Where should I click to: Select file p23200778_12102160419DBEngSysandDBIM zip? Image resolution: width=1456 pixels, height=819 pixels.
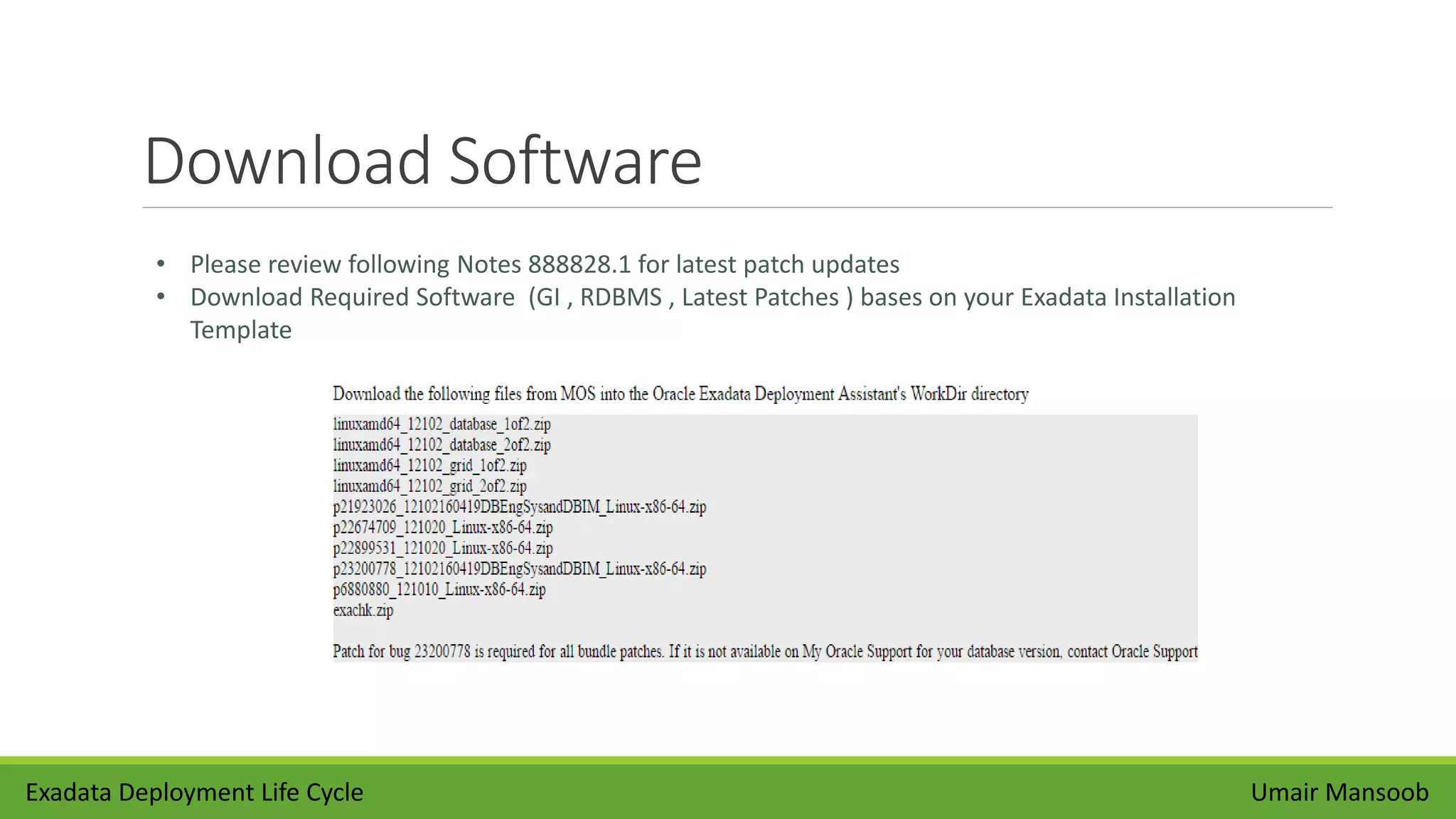pos(519,569)
